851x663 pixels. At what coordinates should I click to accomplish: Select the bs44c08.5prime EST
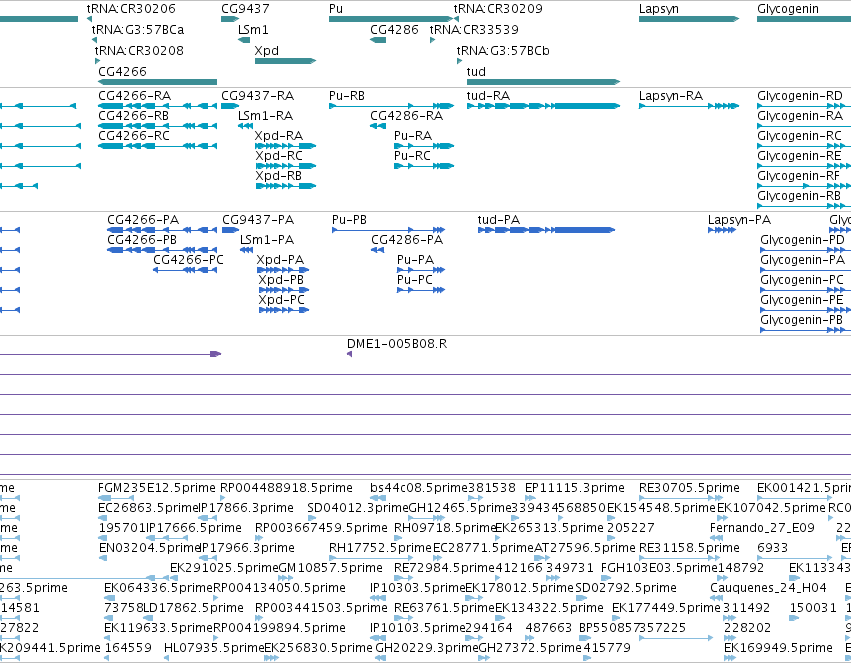click(378, 498)
